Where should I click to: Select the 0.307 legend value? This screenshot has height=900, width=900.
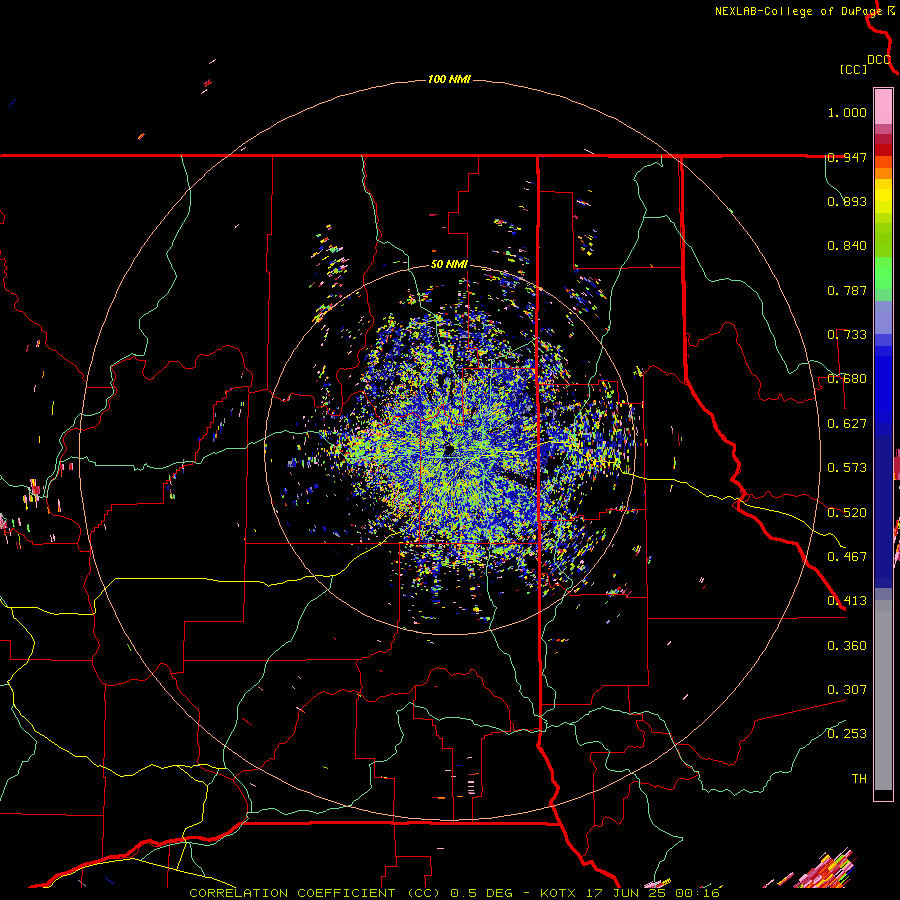pos(847,690)
